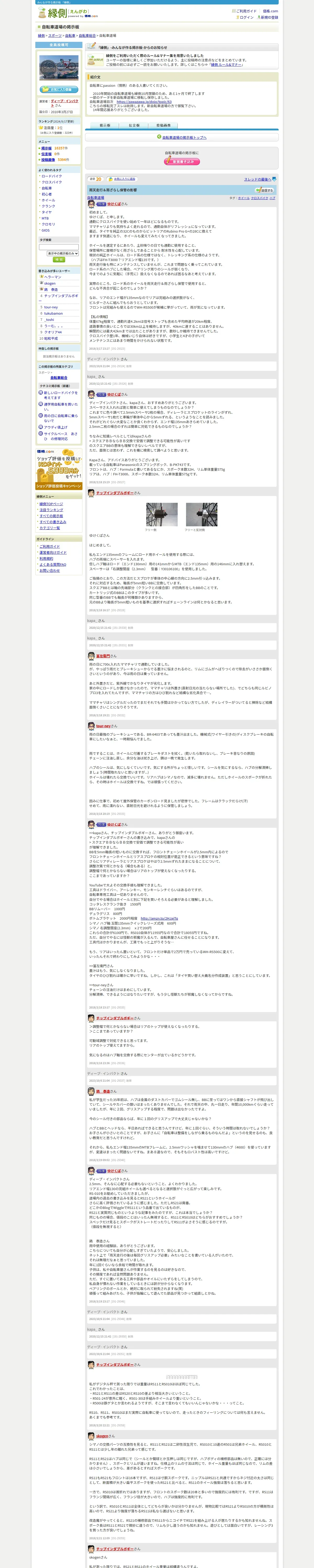Open 表示中の掲示板のみ dropdown

63,253
